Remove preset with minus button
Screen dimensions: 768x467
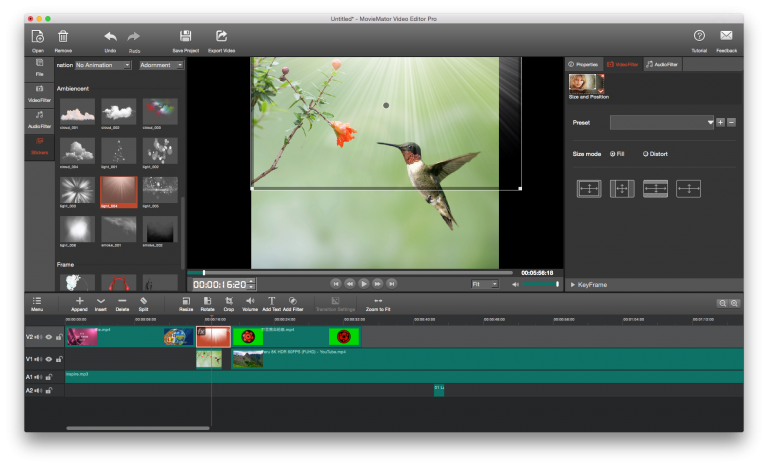tap(731, 123)
